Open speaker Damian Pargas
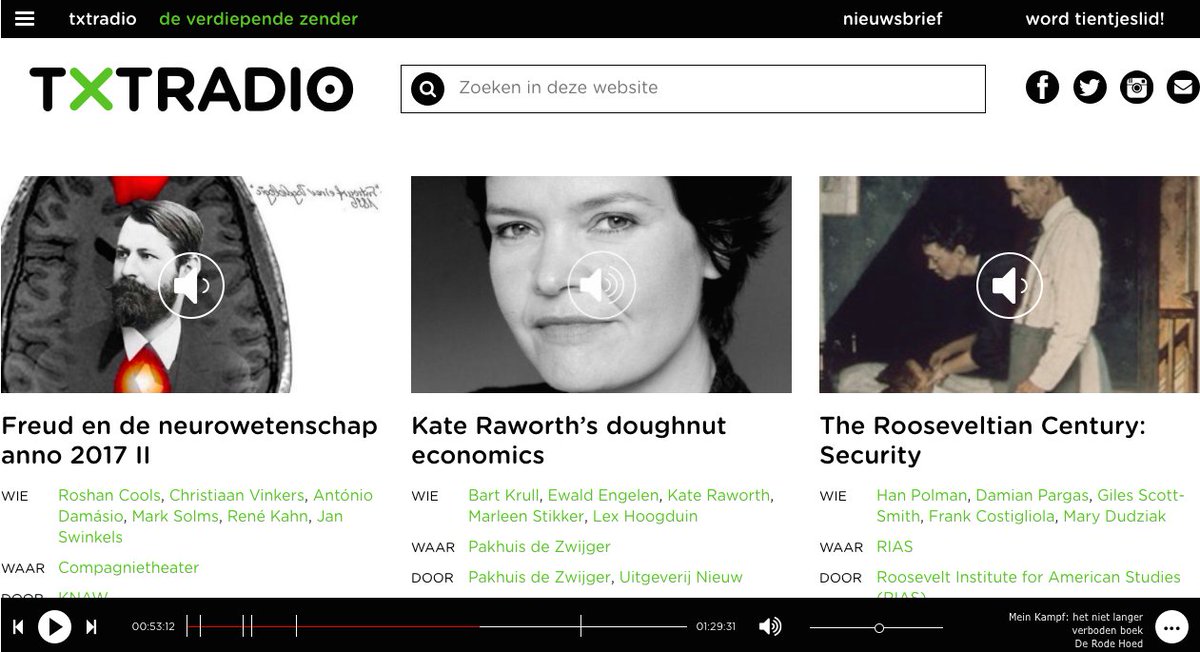The height and width of the screenshot is (652, 1200). 1032,495
